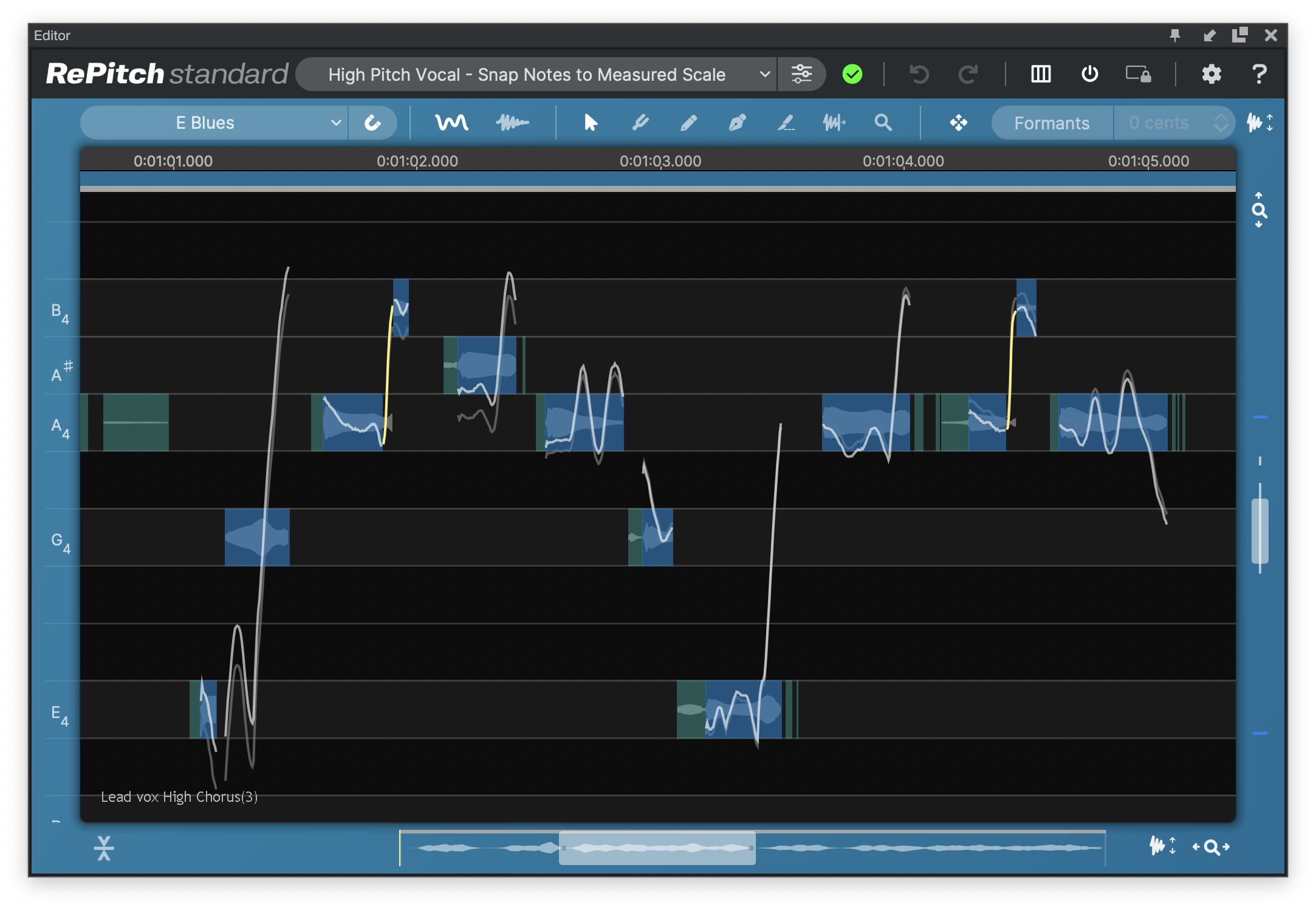Select the pencil draw tool
This screenshot has height=910, width=1316.
point(688,123)
